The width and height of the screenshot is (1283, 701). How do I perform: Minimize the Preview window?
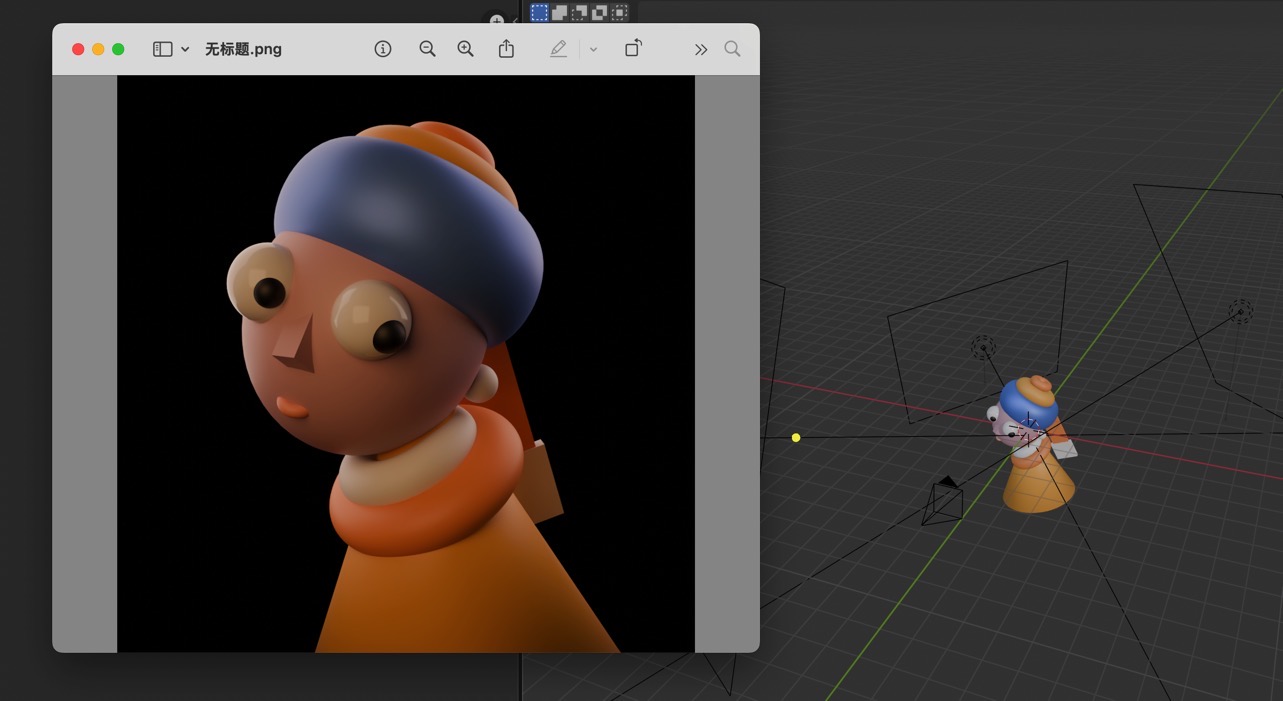98,49
